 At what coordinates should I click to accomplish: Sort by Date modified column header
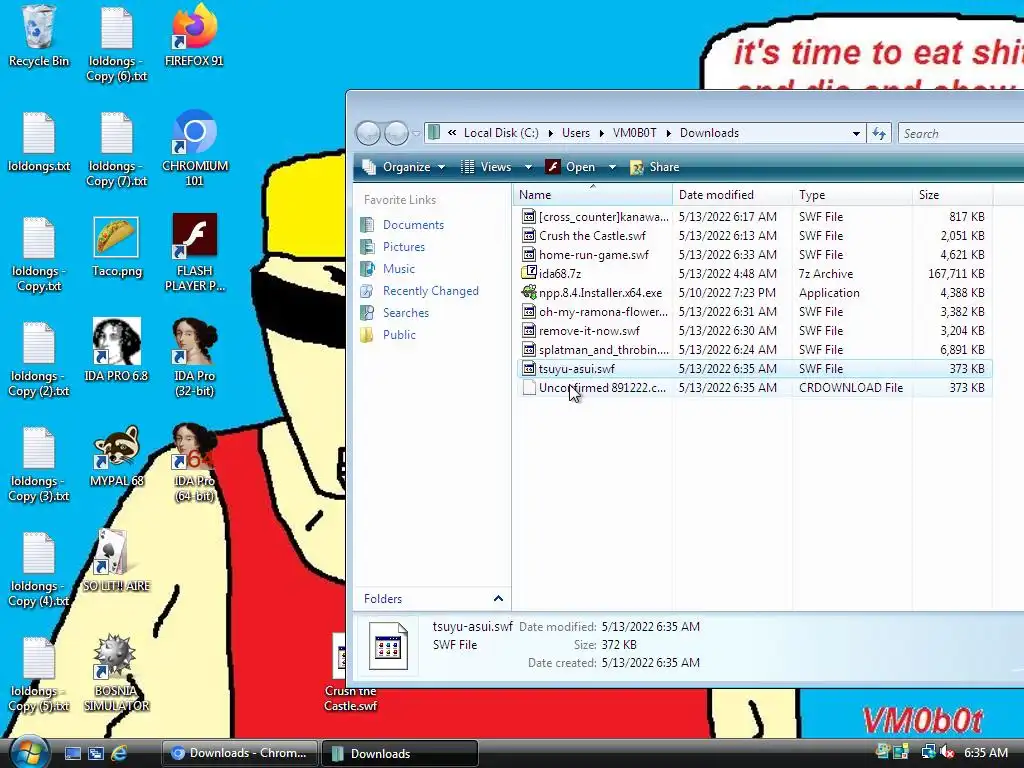point(733,195)
